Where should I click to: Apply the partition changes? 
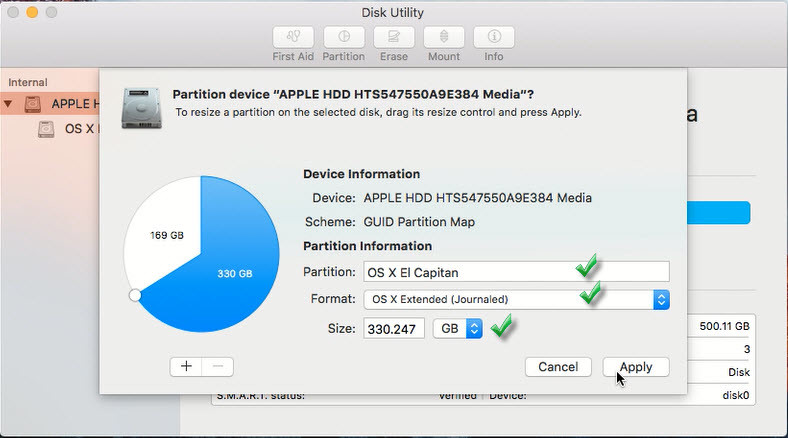[636, 367]
